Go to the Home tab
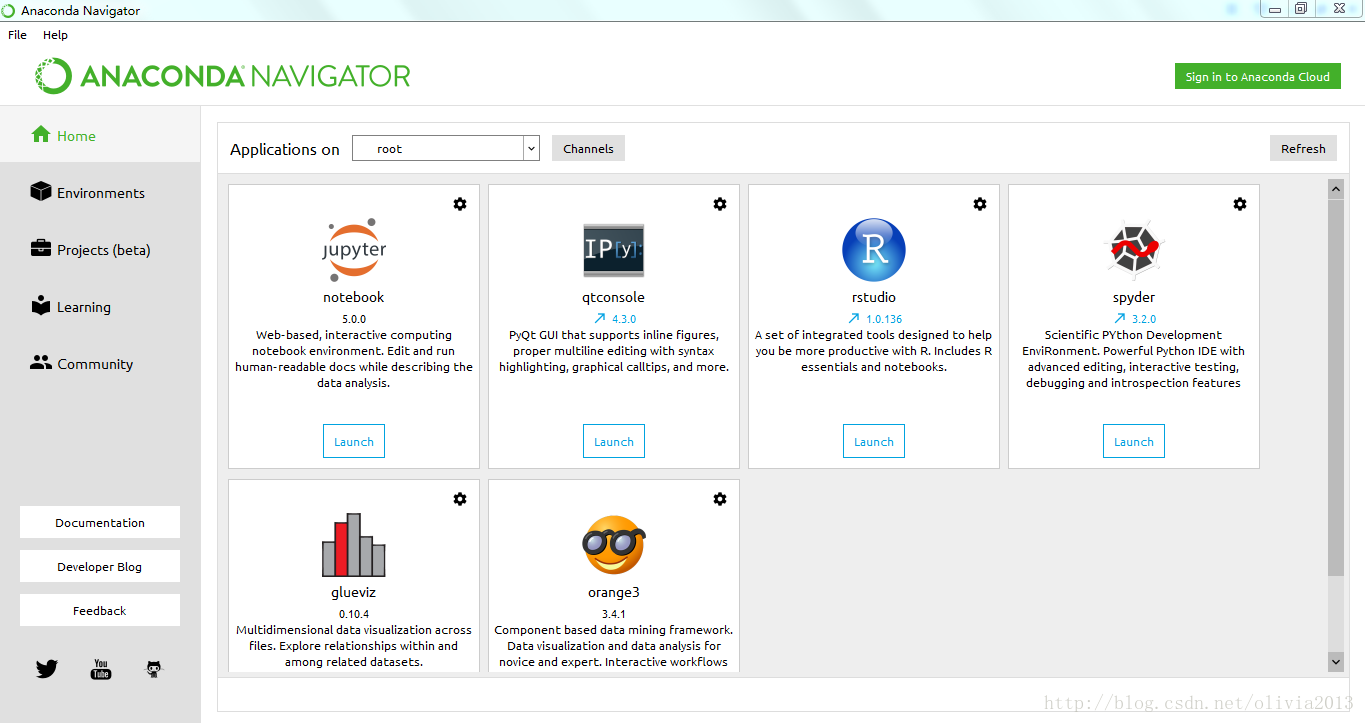This screenshot has height=723, width=1365. coord(100,135)
